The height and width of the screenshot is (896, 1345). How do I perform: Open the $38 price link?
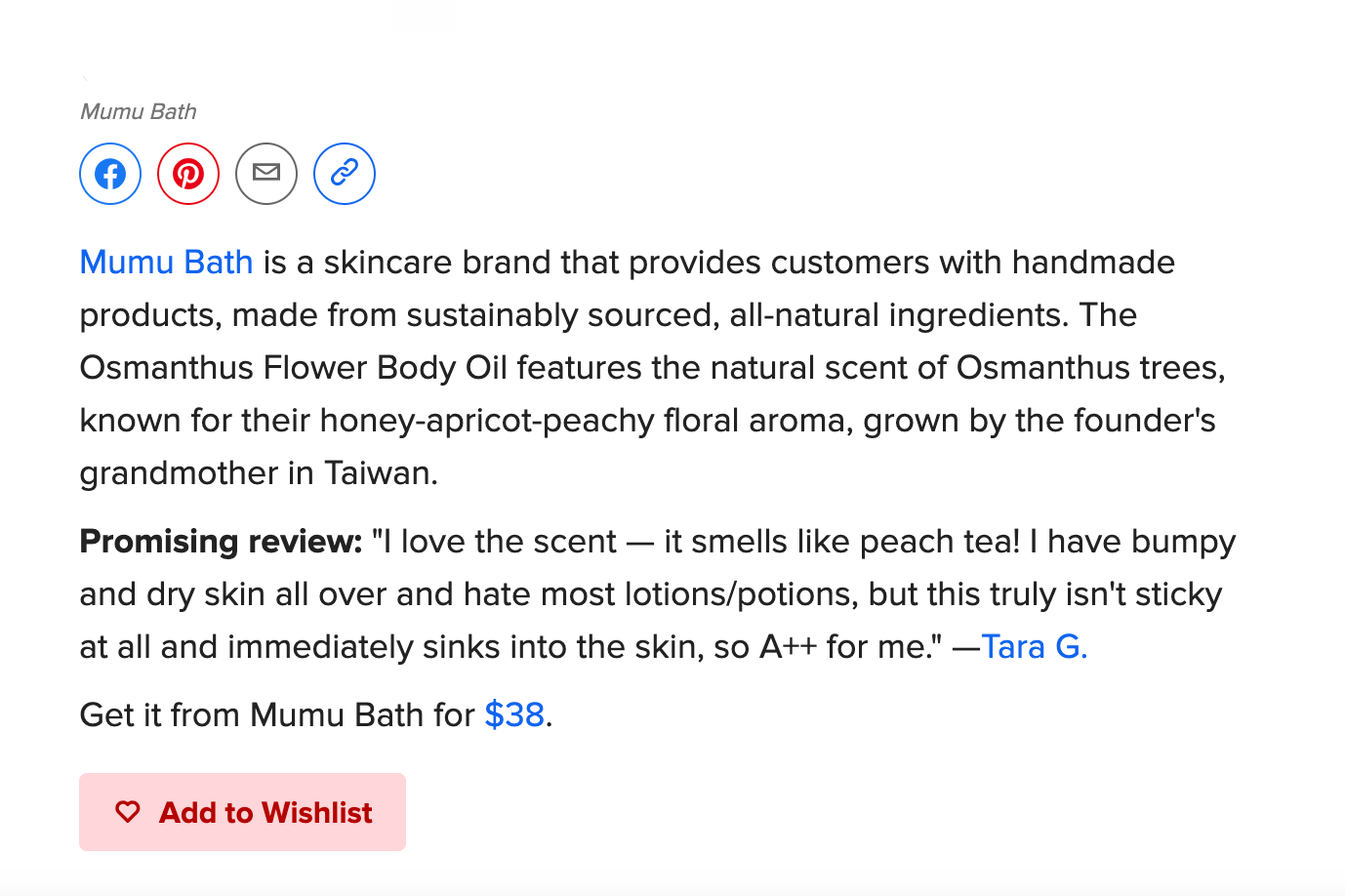click(514, 714)
